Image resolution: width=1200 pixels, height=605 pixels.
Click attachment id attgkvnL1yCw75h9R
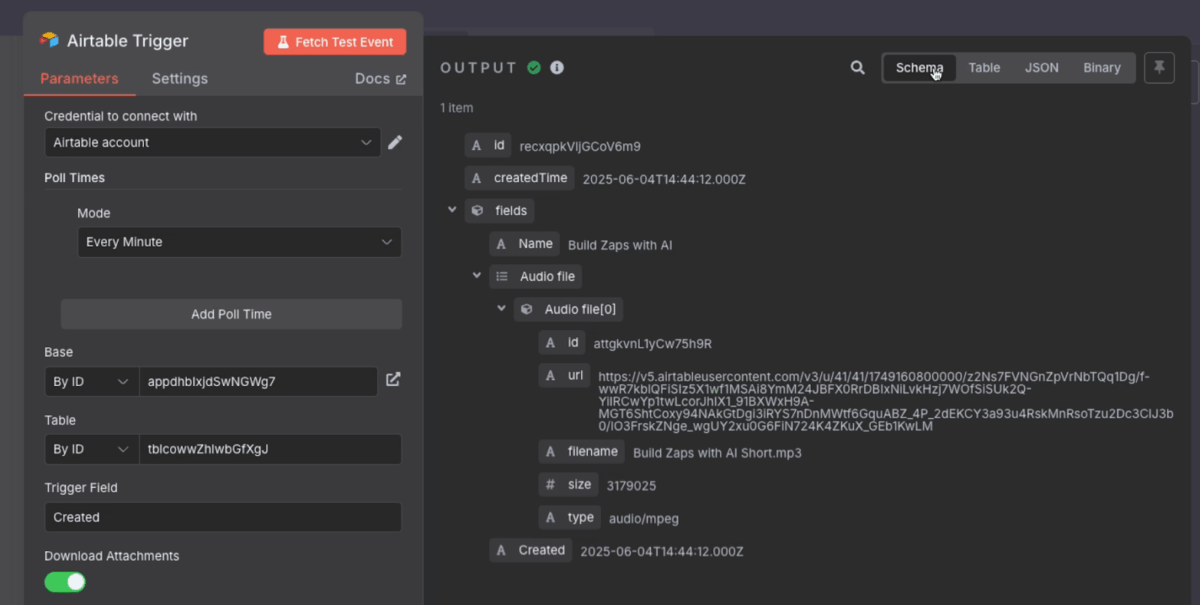(x=652, y=344)
